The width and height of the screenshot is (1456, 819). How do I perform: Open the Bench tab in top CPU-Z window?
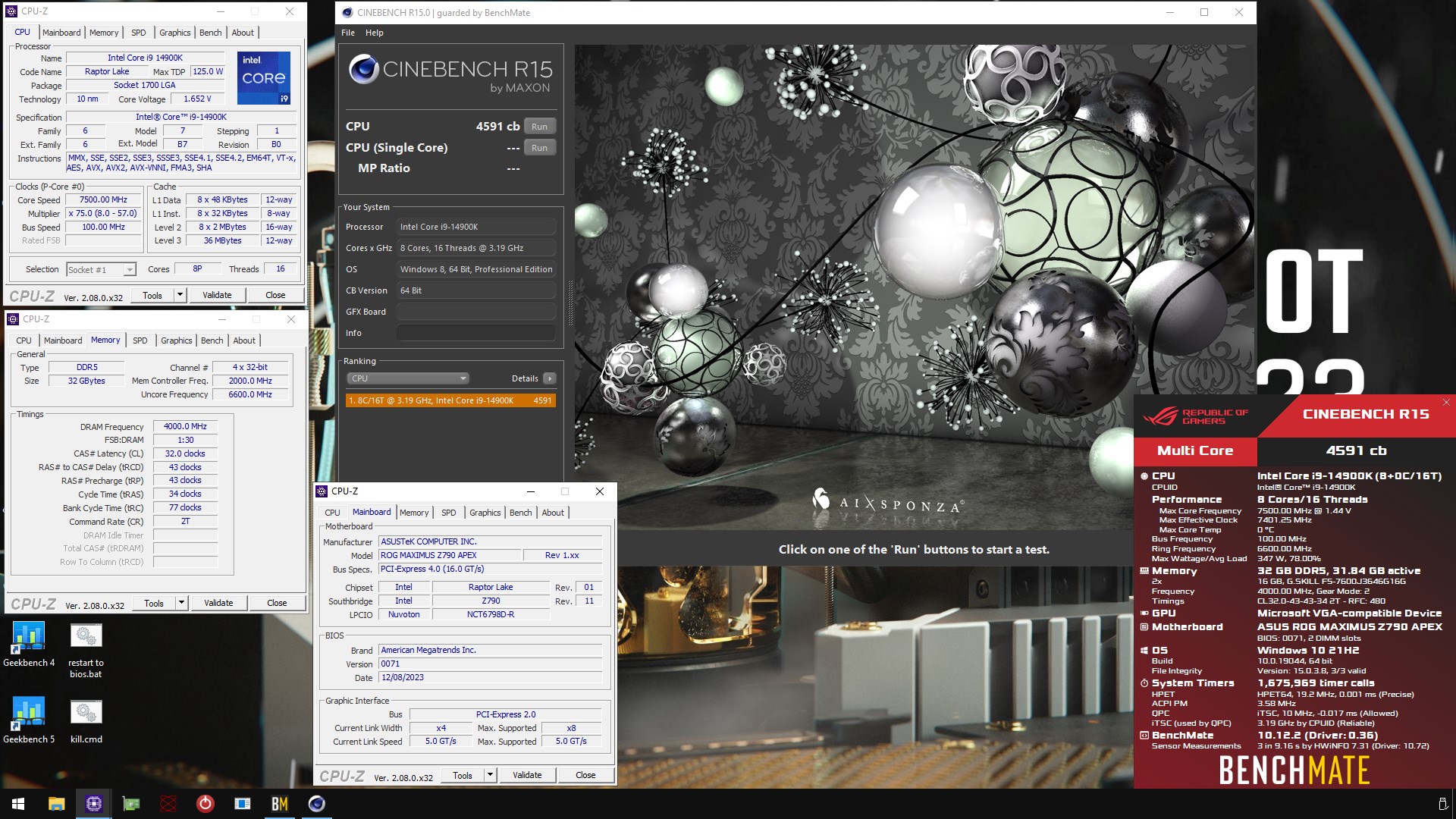[x=211, y=33]
